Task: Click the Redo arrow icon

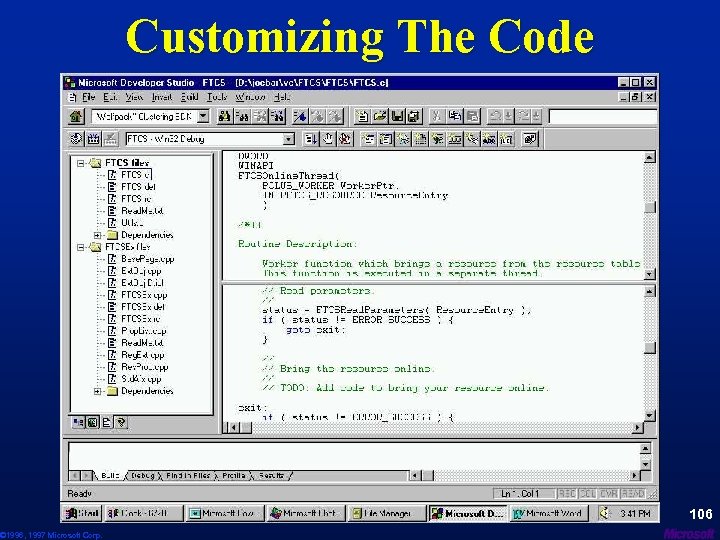Action: 524,117
